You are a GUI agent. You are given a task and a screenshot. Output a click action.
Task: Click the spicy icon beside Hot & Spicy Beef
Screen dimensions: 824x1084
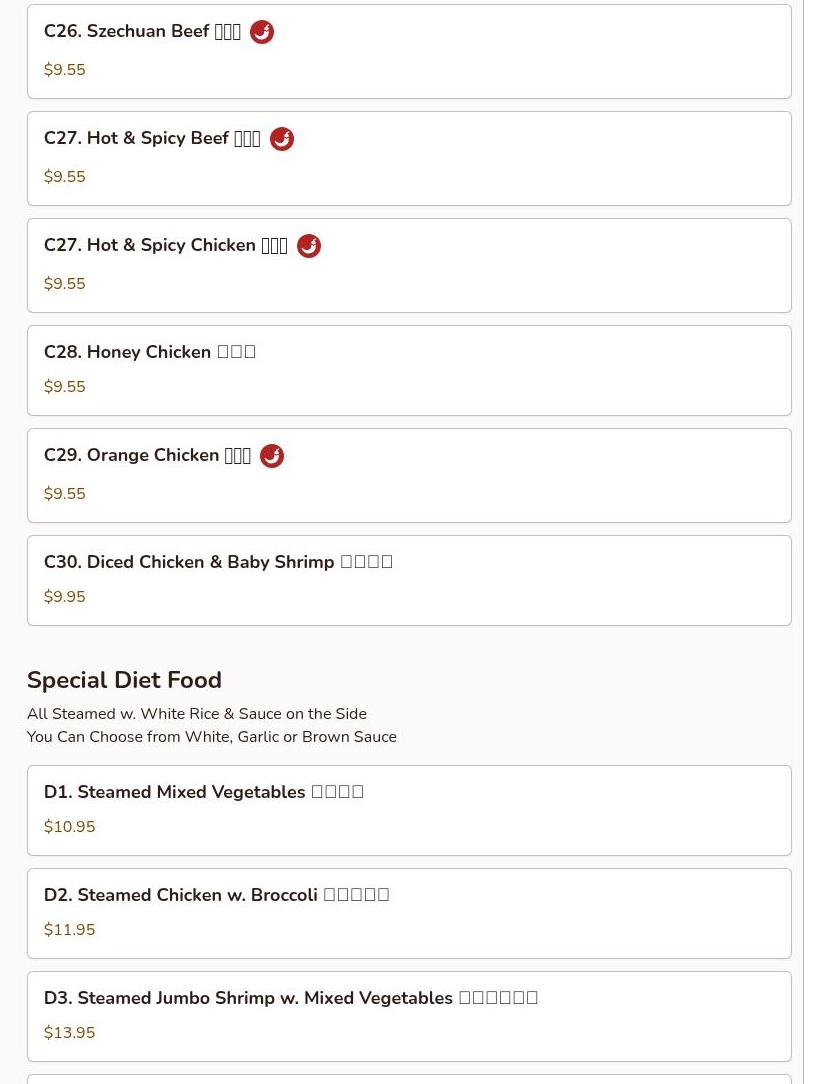[x=281, y=139]
